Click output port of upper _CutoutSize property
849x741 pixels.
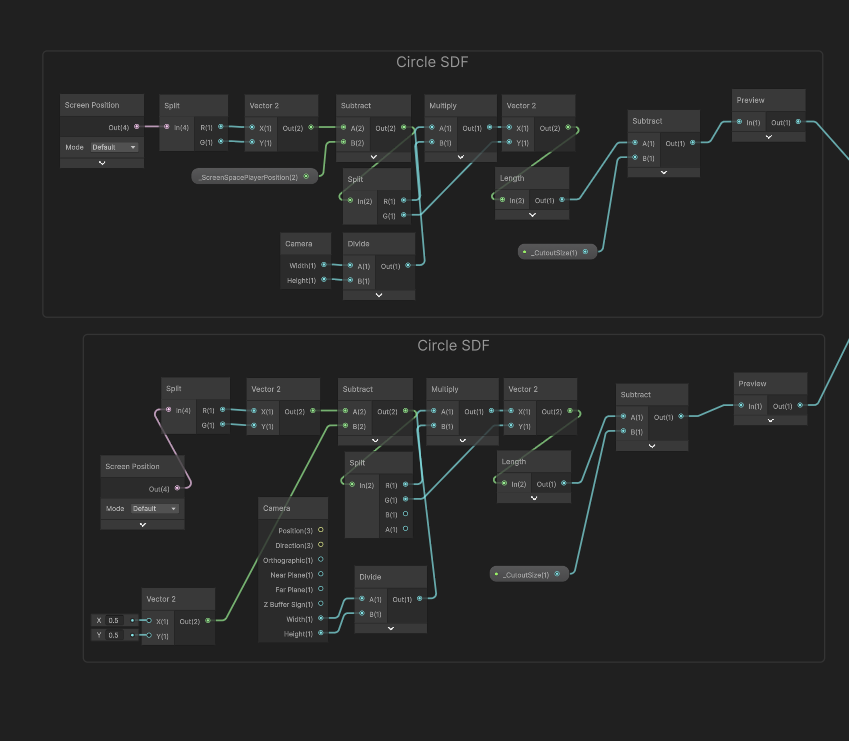586,252
